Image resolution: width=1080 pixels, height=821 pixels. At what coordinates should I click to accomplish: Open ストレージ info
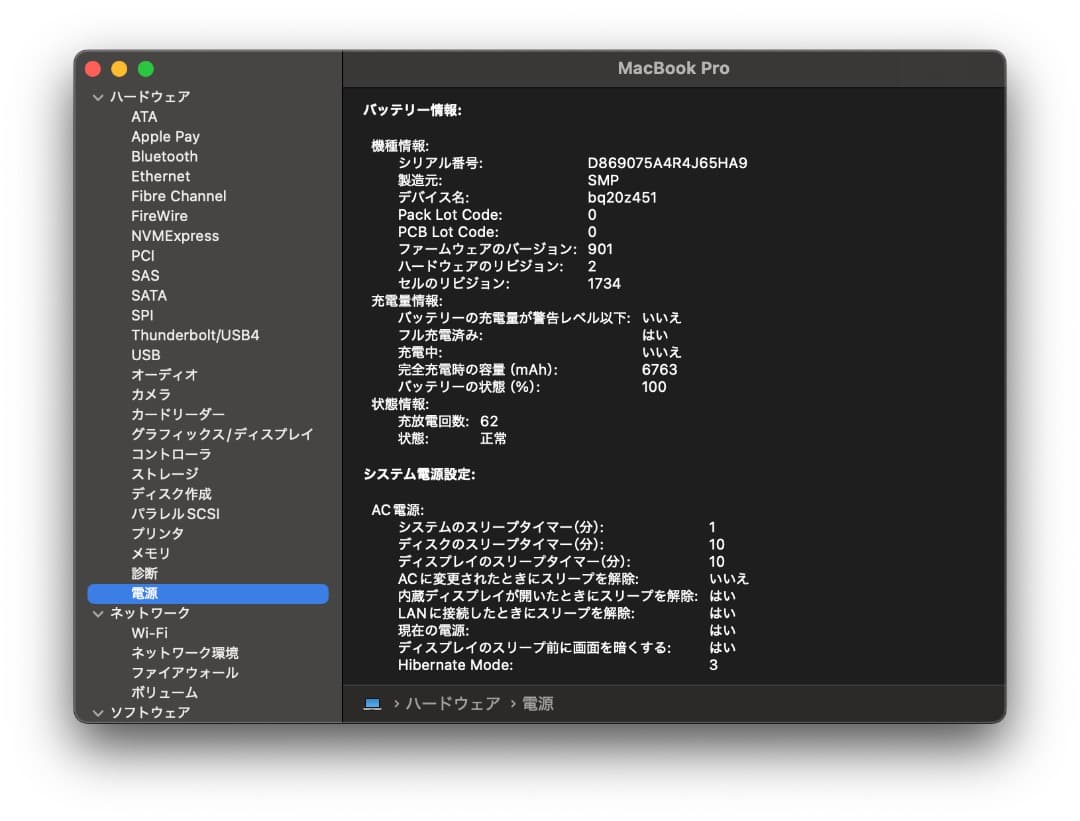tap(164, 474)
